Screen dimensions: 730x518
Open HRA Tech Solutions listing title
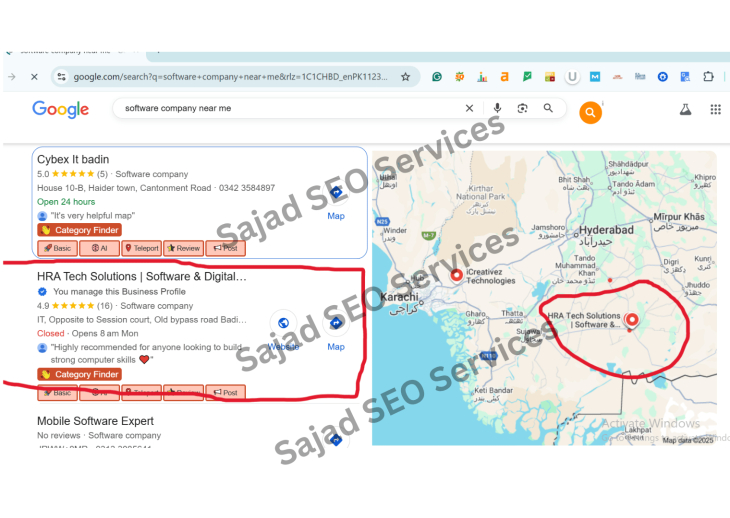pyautogui.click(x=142, y=276)
